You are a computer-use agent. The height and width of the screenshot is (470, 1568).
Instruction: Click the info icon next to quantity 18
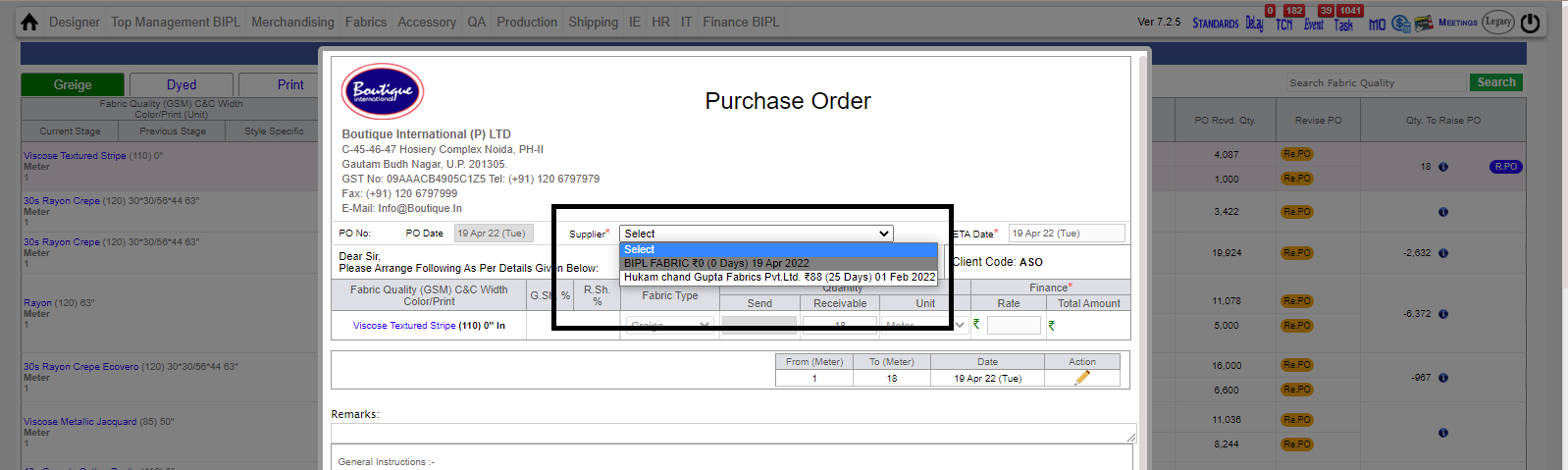point(1443,167)
